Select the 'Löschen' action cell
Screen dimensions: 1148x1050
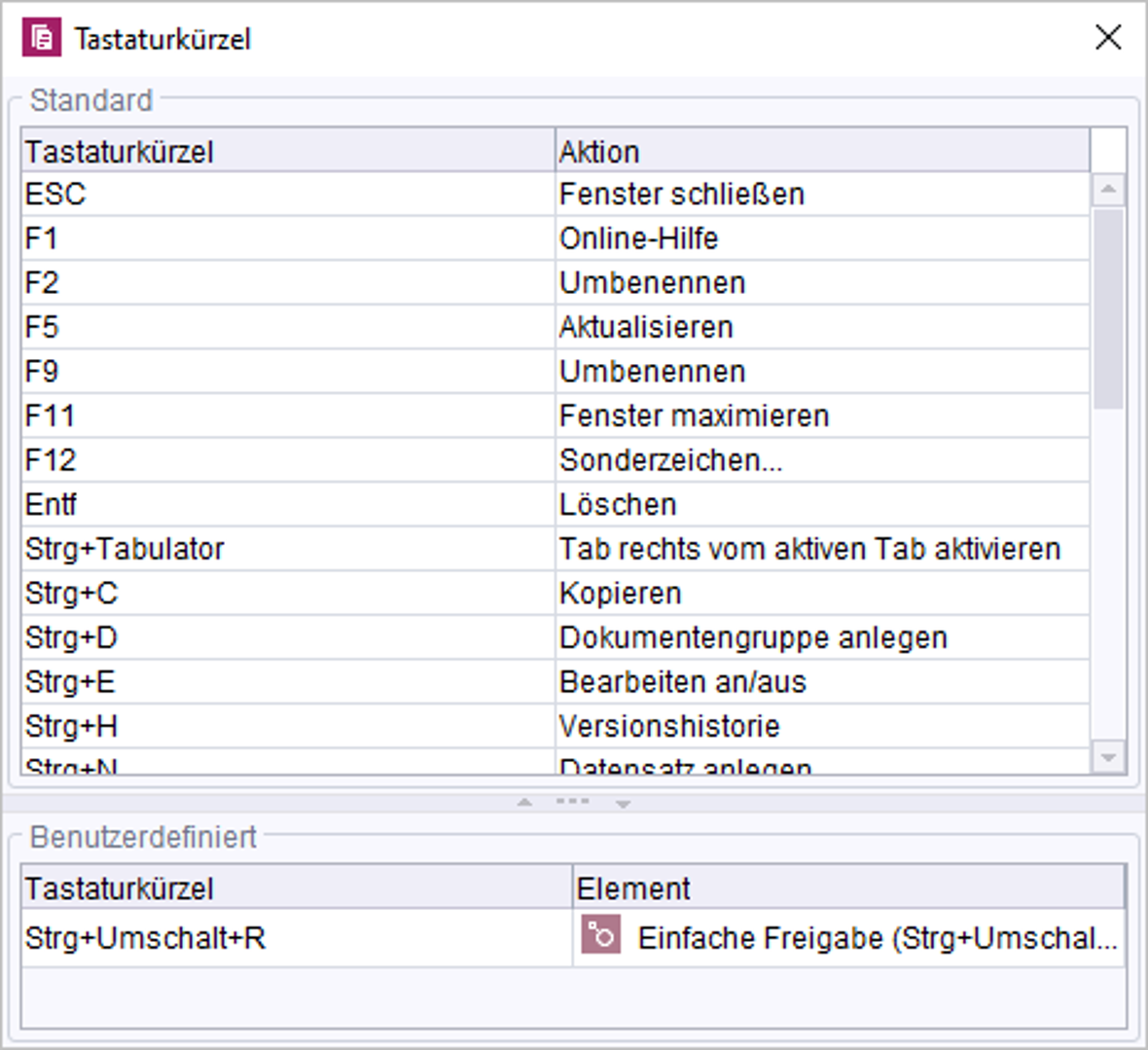tap(823, 504)
